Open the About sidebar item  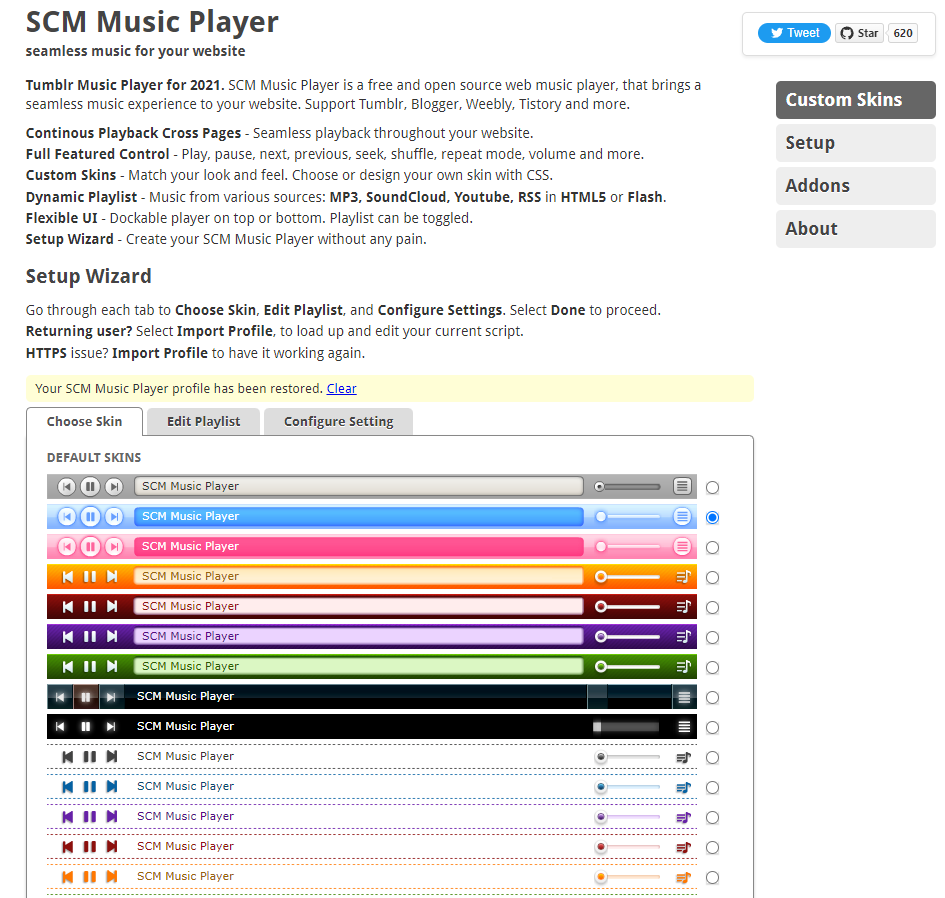(856, 229)
